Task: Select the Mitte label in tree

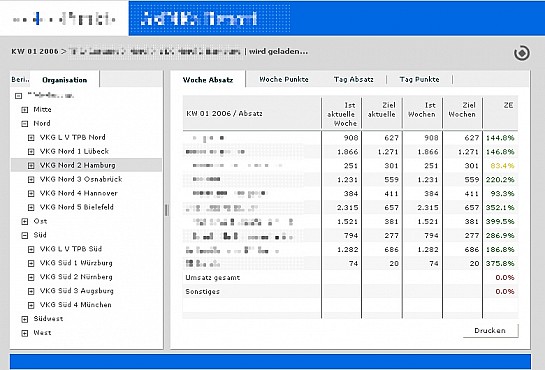Action: point(42,109)
